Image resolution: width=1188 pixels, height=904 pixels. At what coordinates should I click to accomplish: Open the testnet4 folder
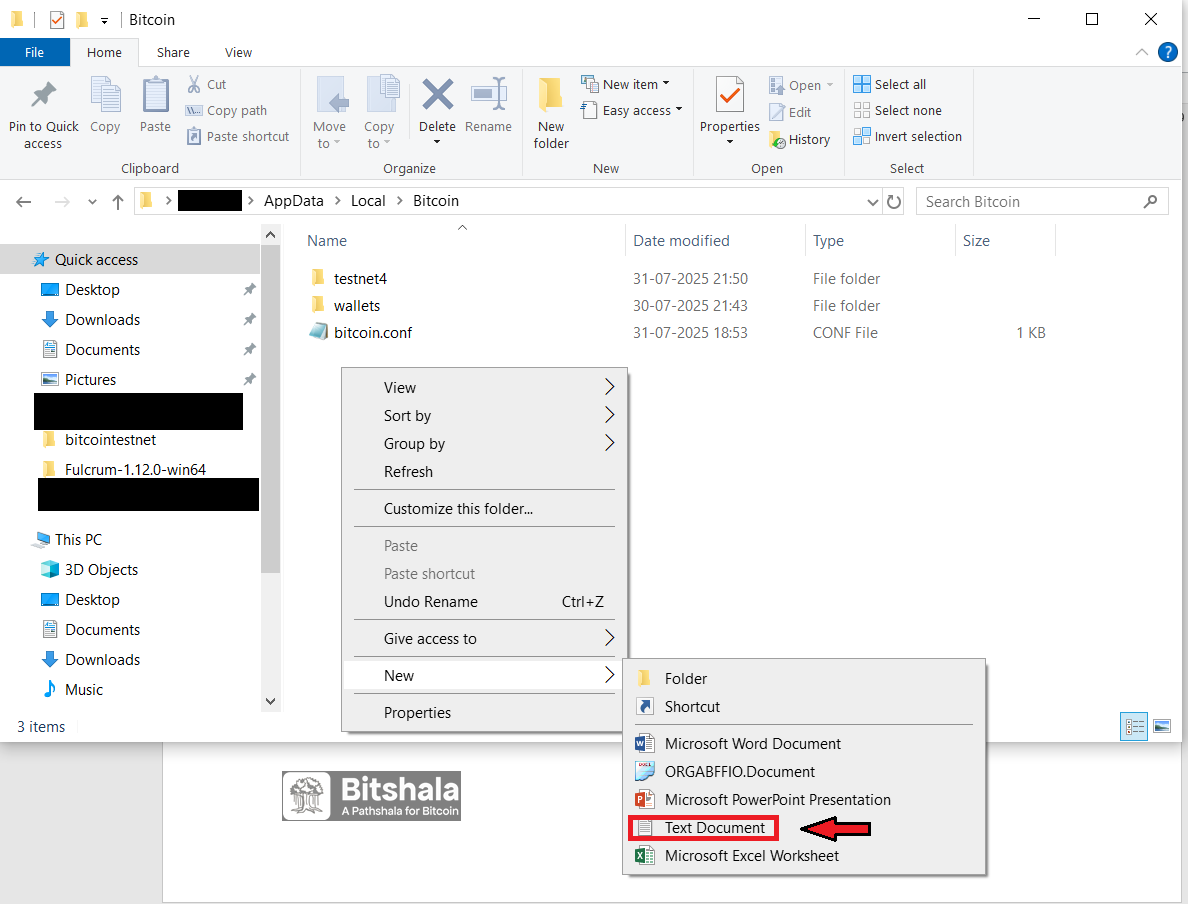360,279
